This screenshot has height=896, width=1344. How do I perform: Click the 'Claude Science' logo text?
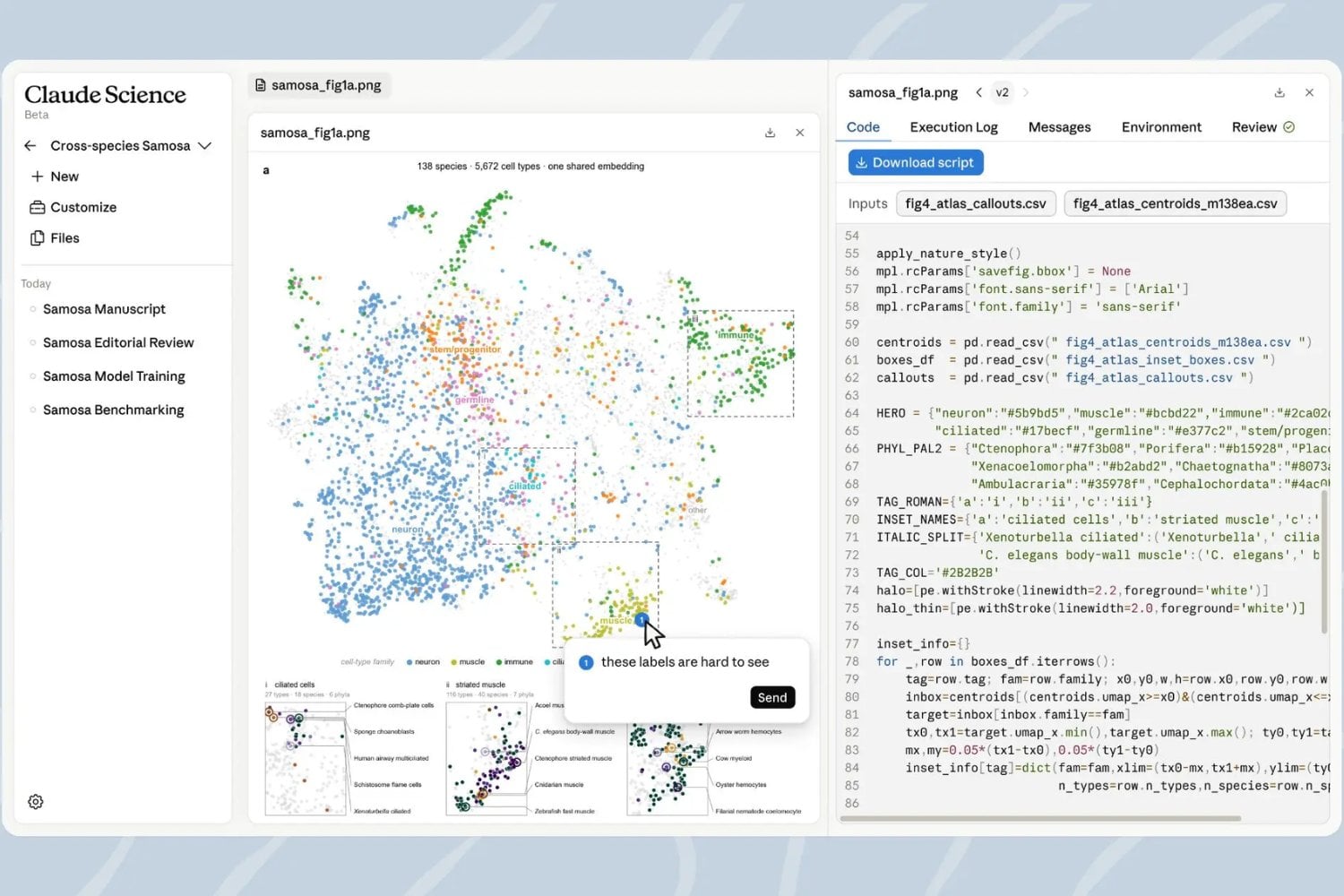point(105,94)
